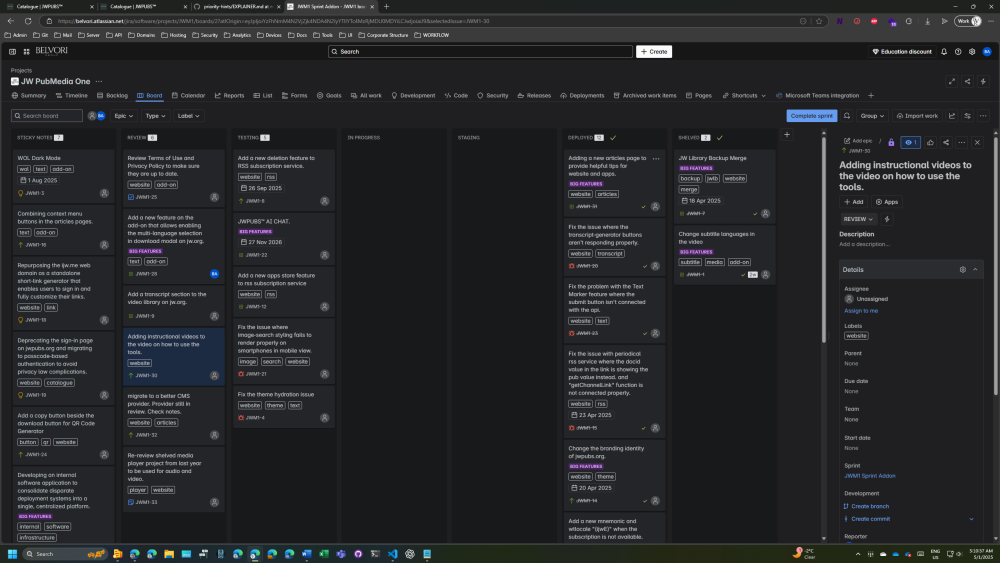Click the share icon in the issue panel
1000x563 pixels.
pyautogui.click(x=946, y=142)
